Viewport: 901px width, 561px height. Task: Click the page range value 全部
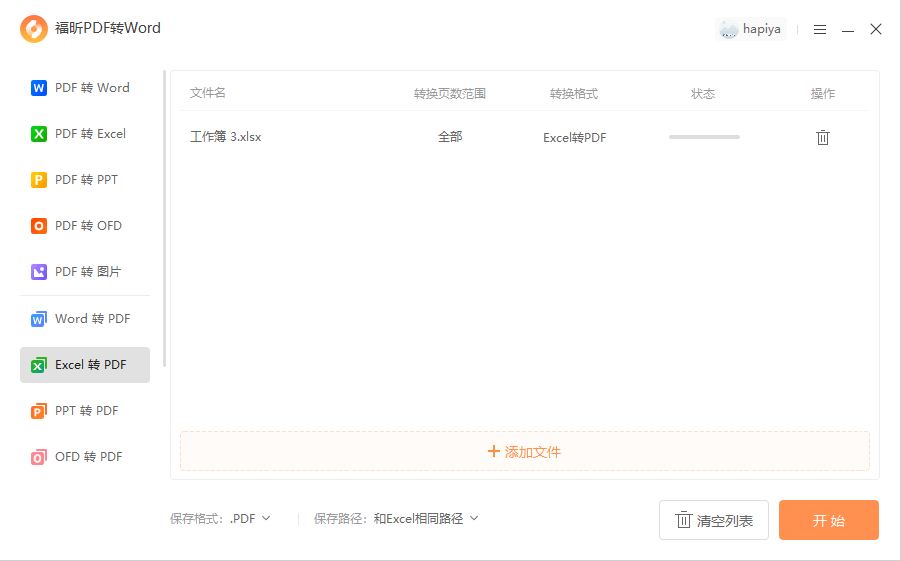click(x=450, y=137)
